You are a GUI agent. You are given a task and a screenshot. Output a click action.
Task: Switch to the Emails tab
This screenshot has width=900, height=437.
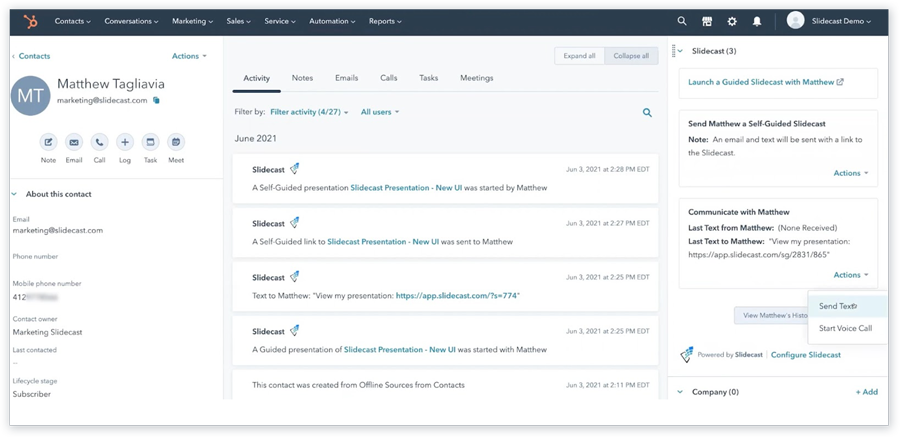pyautogui.click(x=347, y=78)
